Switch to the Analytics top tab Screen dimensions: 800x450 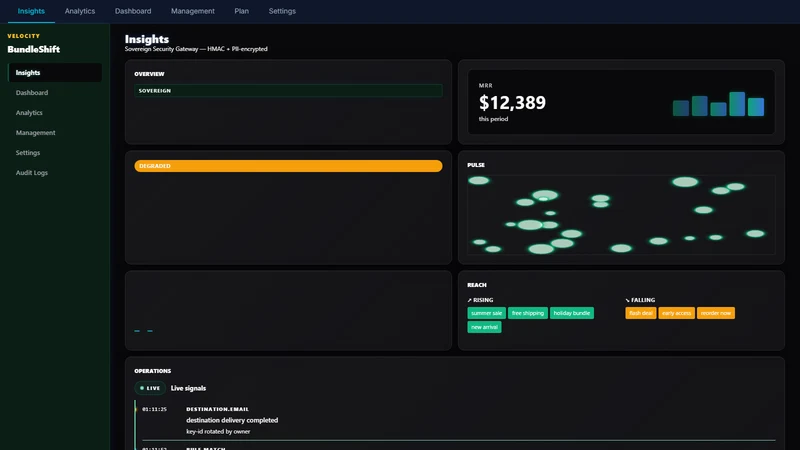coord(80,11)
